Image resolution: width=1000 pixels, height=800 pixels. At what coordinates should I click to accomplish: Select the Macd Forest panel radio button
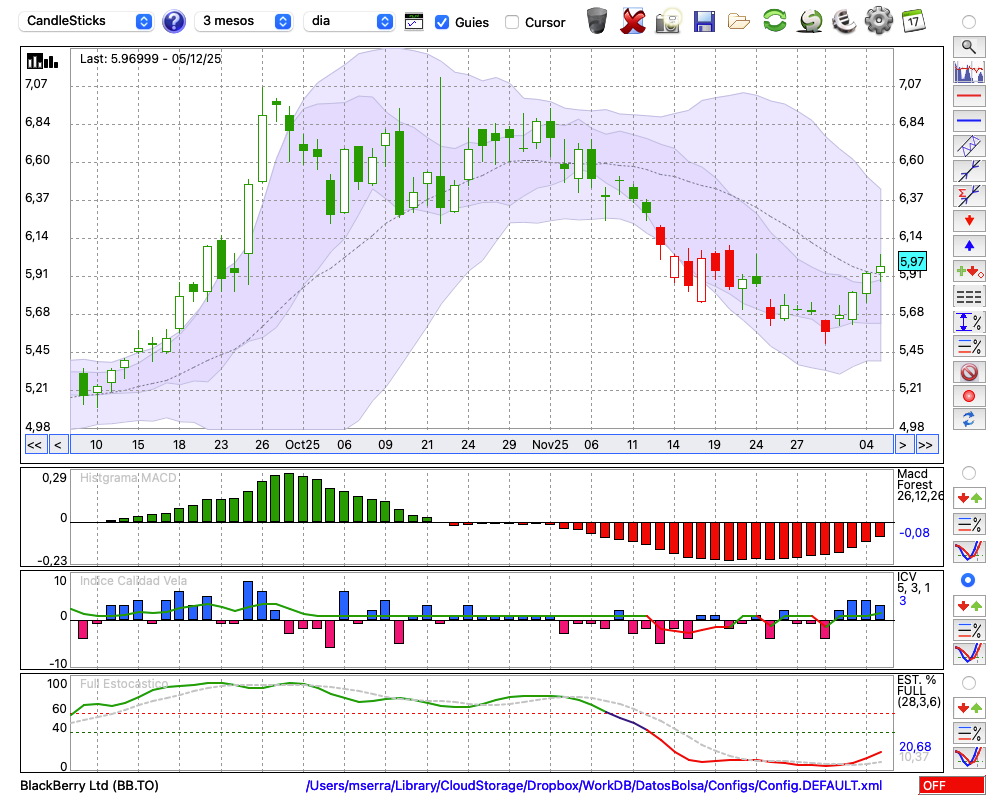[x=968, y=472]
